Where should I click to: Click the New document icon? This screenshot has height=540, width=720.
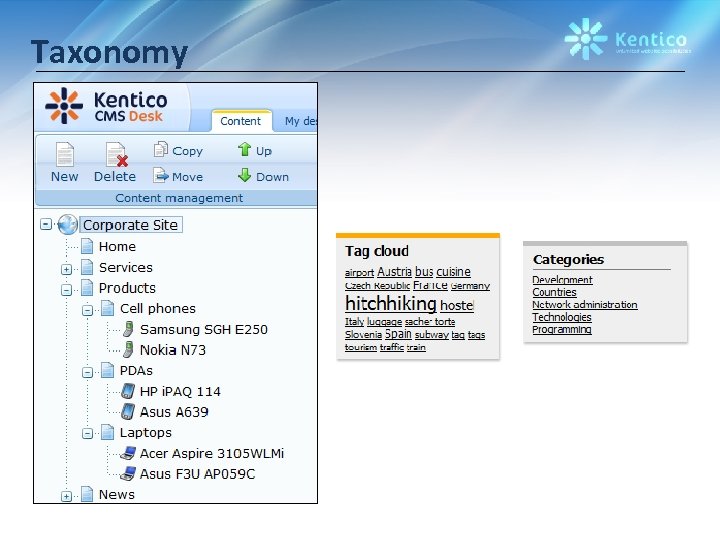tap(65, 154)
